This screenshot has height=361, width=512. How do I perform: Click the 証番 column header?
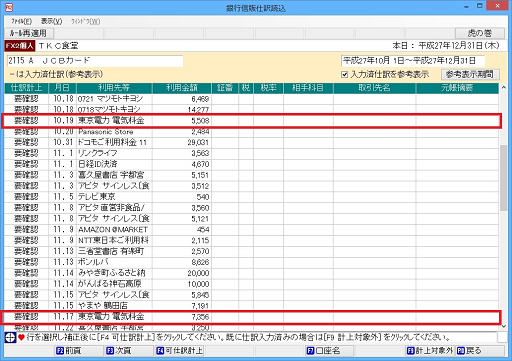[x=225, y=88]
